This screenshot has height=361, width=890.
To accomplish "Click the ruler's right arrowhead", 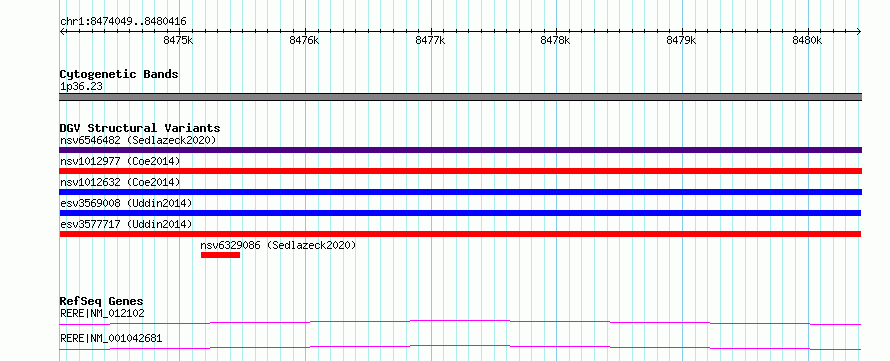I will coord(859,31).
